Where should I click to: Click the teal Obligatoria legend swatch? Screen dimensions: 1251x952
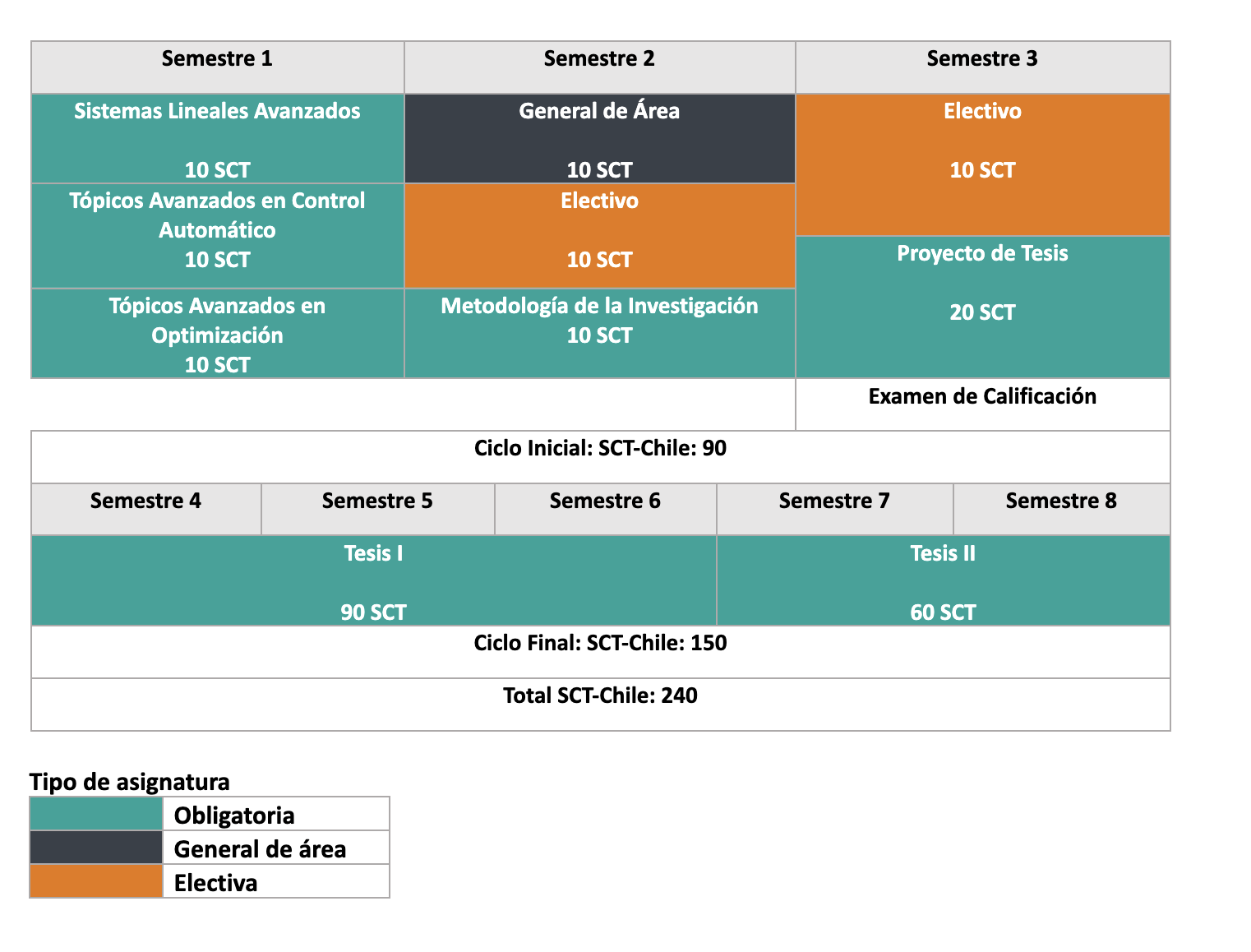coord(96,814)
